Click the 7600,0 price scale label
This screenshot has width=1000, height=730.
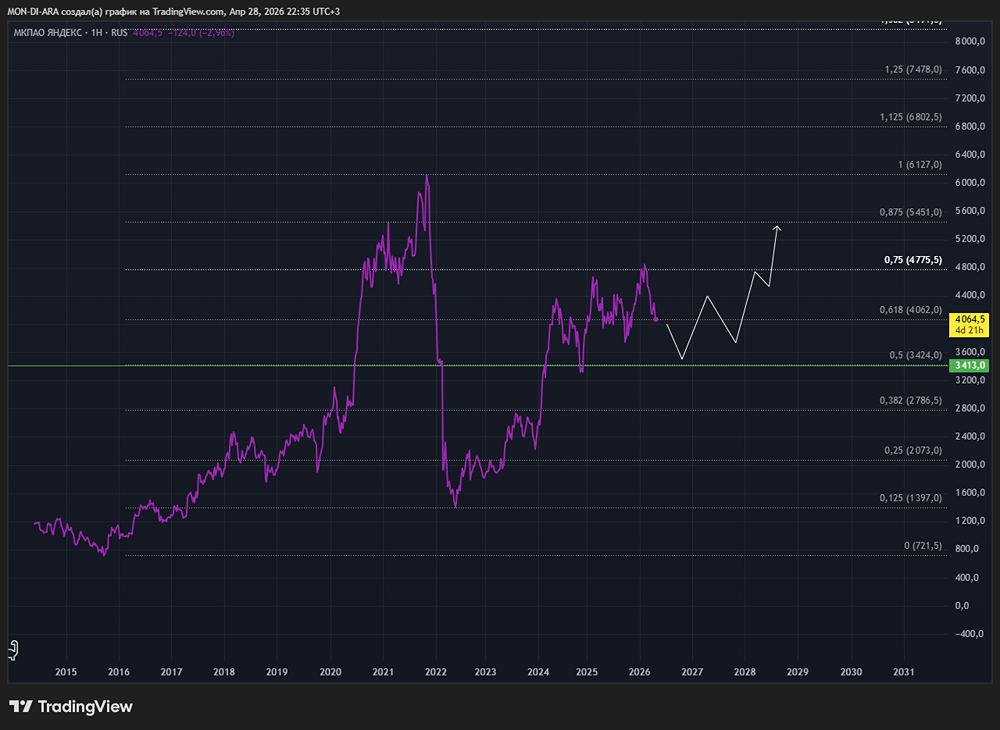pyautogui.click(x=970, y=70)
